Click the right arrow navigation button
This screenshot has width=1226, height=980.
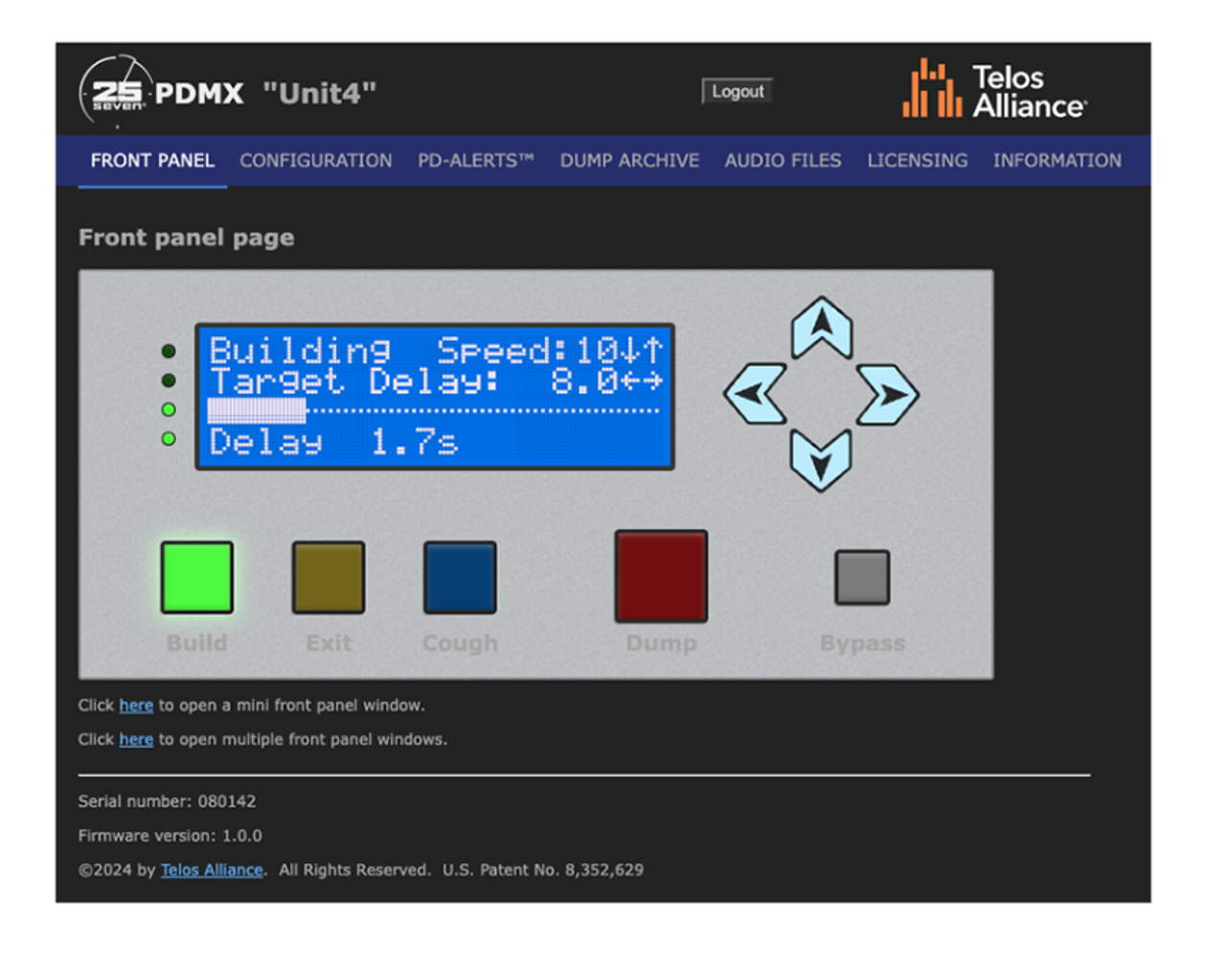888,394
